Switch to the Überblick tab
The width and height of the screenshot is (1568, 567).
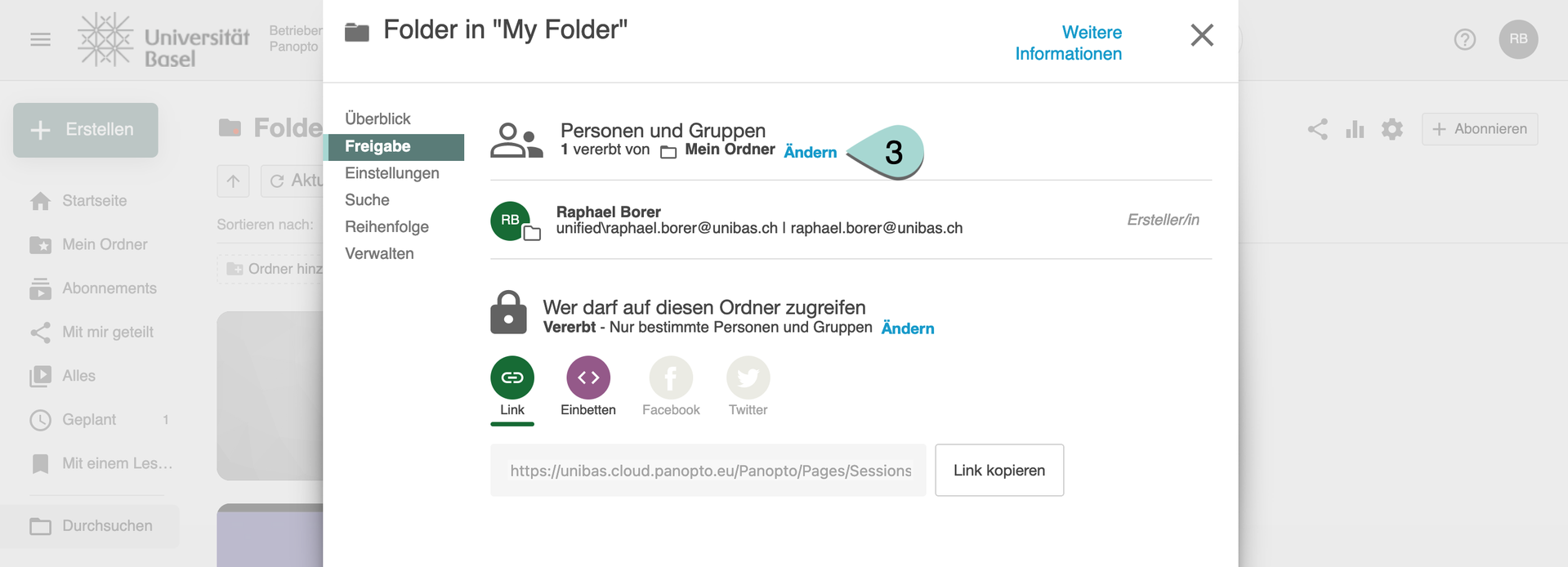click(x=377, y=118)
